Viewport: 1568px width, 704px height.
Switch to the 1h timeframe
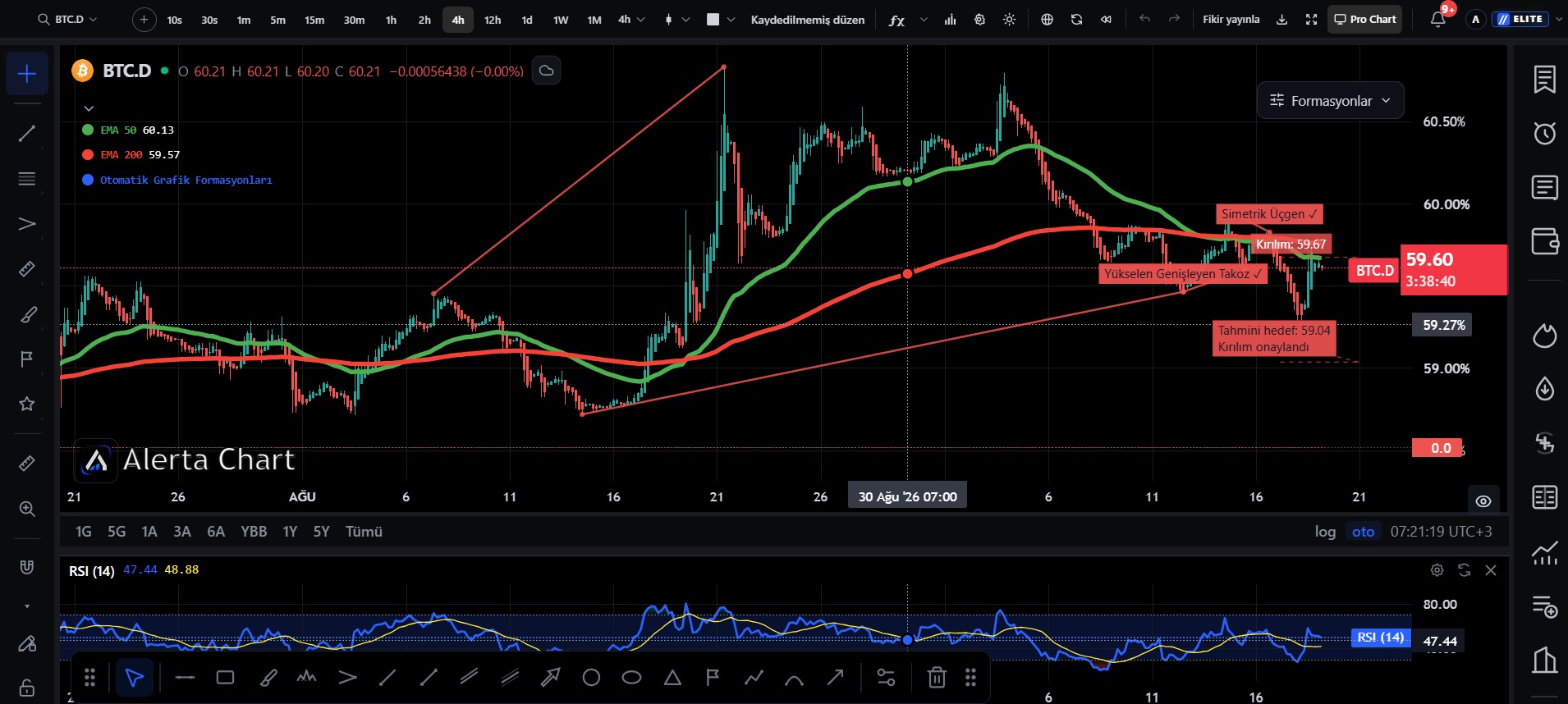391,20
